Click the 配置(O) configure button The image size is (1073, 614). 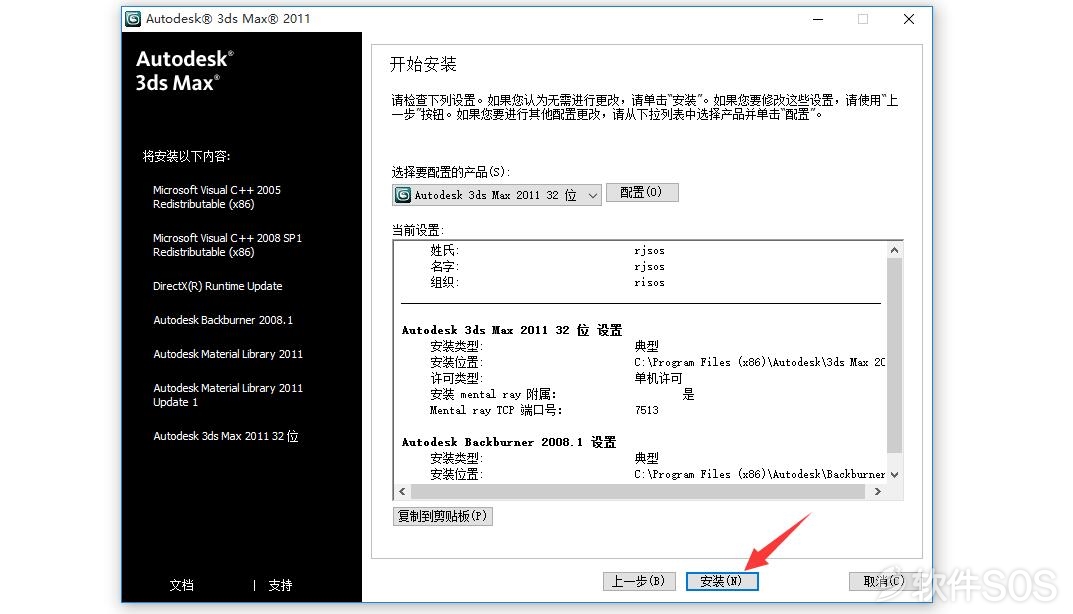point(642,192)
